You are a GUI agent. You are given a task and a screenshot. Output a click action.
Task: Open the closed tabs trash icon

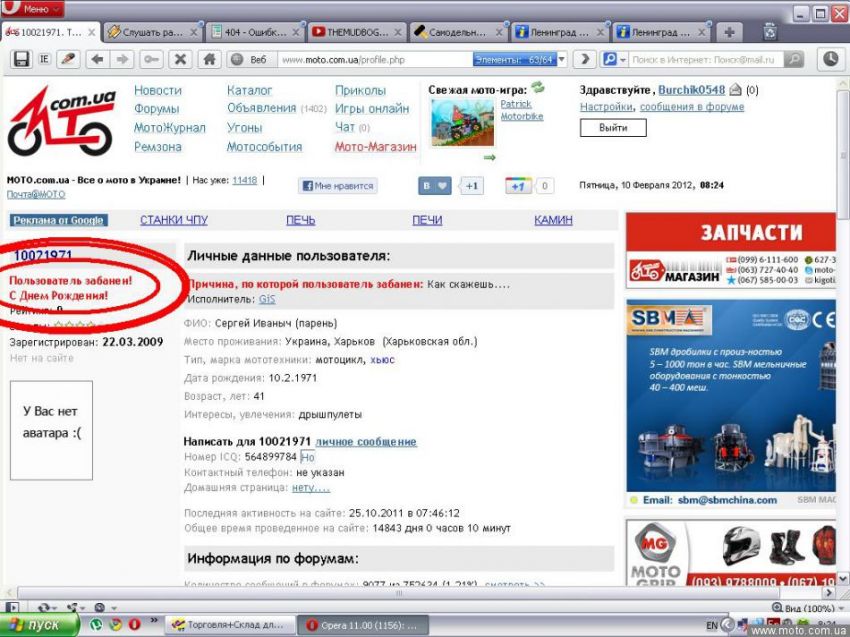point(770,32)
